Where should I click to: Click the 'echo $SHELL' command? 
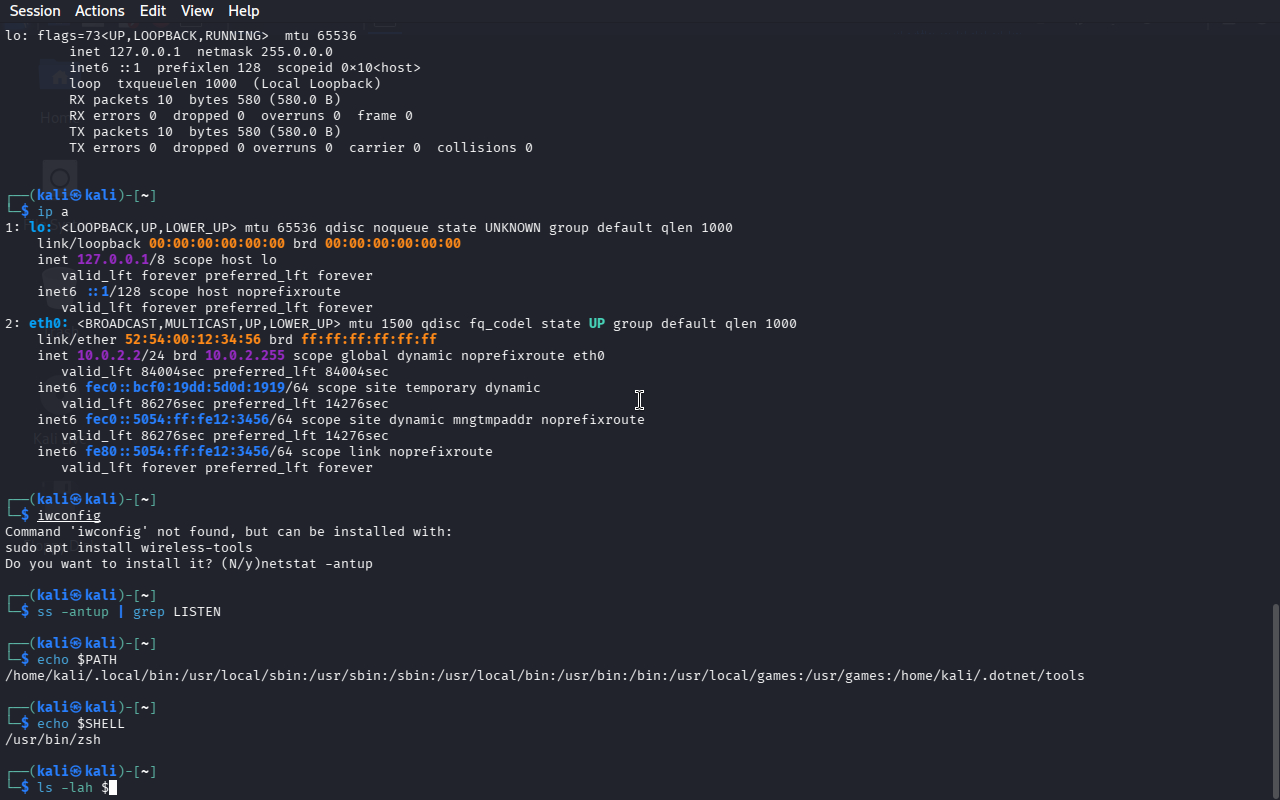click(x=81, y=724)
